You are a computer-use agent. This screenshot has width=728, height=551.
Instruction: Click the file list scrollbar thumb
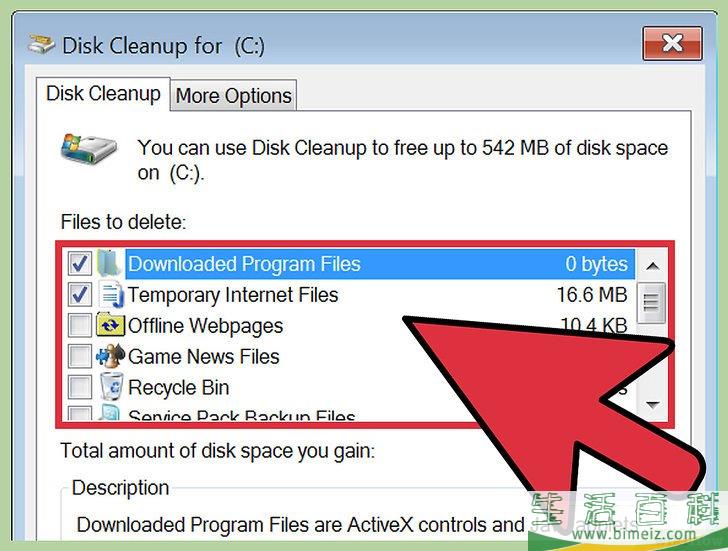(652, 303)
